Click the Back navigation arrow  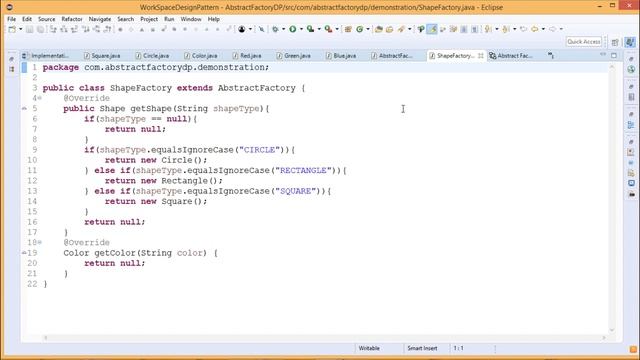click(535, 29)
